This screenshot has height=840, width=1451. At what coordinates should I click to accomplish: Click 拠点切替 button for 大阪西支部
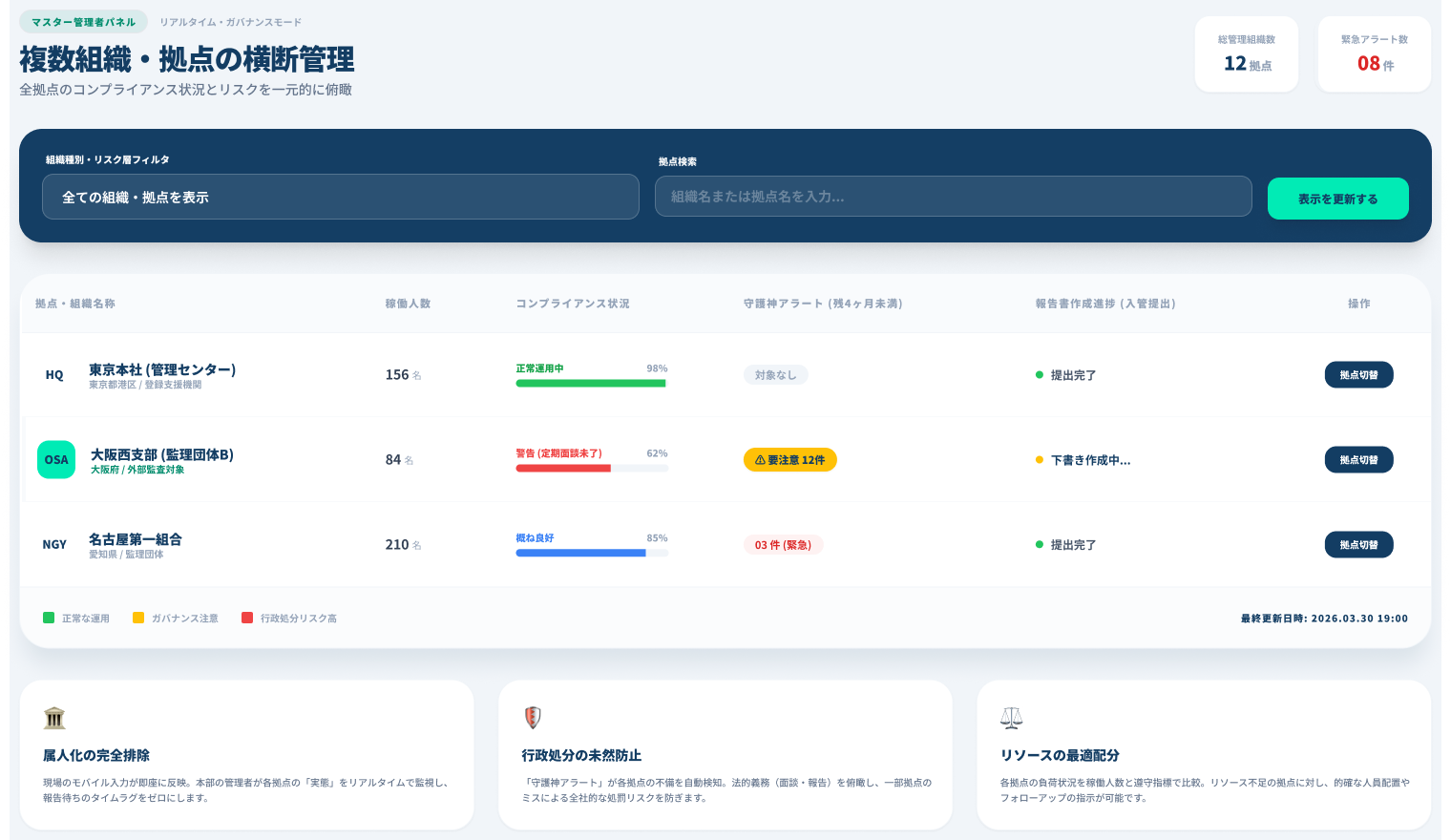click(1358, 460)
